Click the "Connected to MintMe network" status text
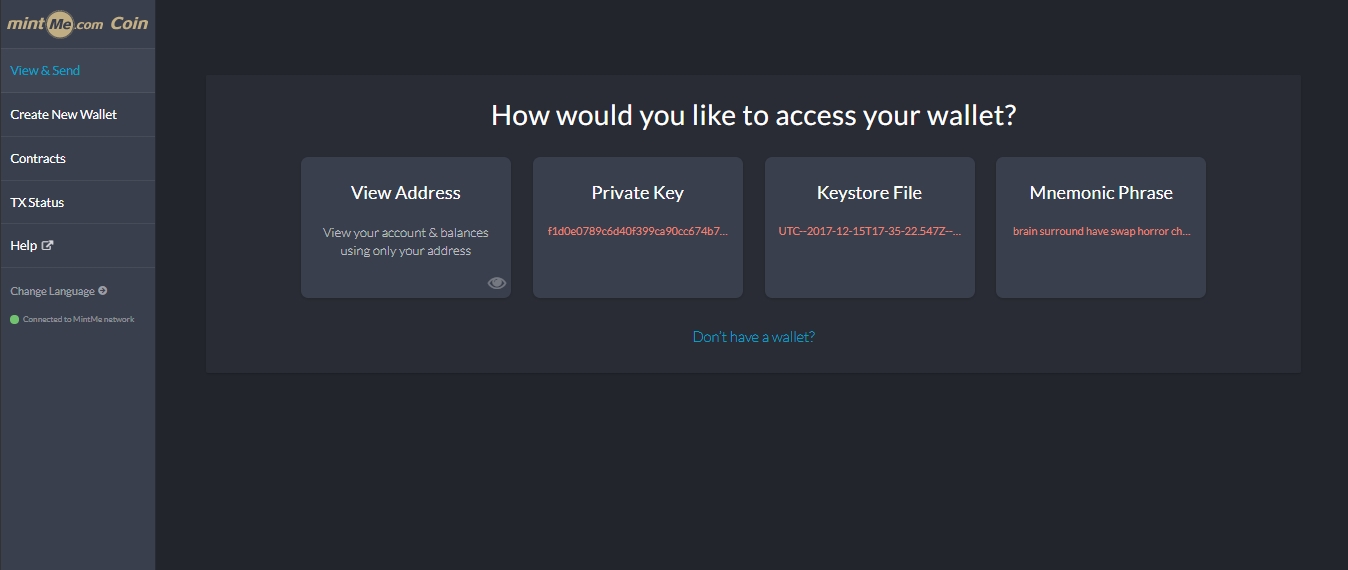 pos(78,320)
